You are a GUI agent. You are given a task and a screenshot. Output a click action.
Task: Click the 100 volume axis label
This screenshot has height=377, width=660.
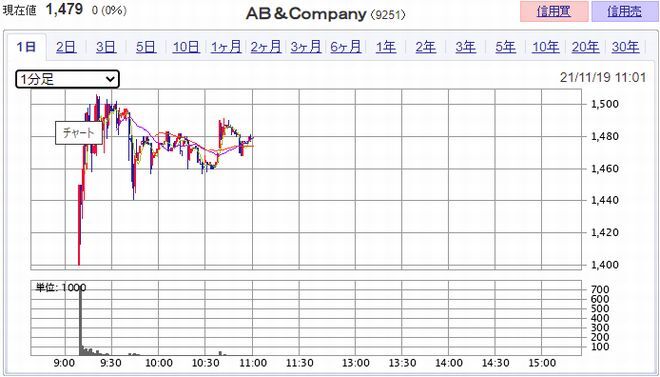(x=600, y=347)
